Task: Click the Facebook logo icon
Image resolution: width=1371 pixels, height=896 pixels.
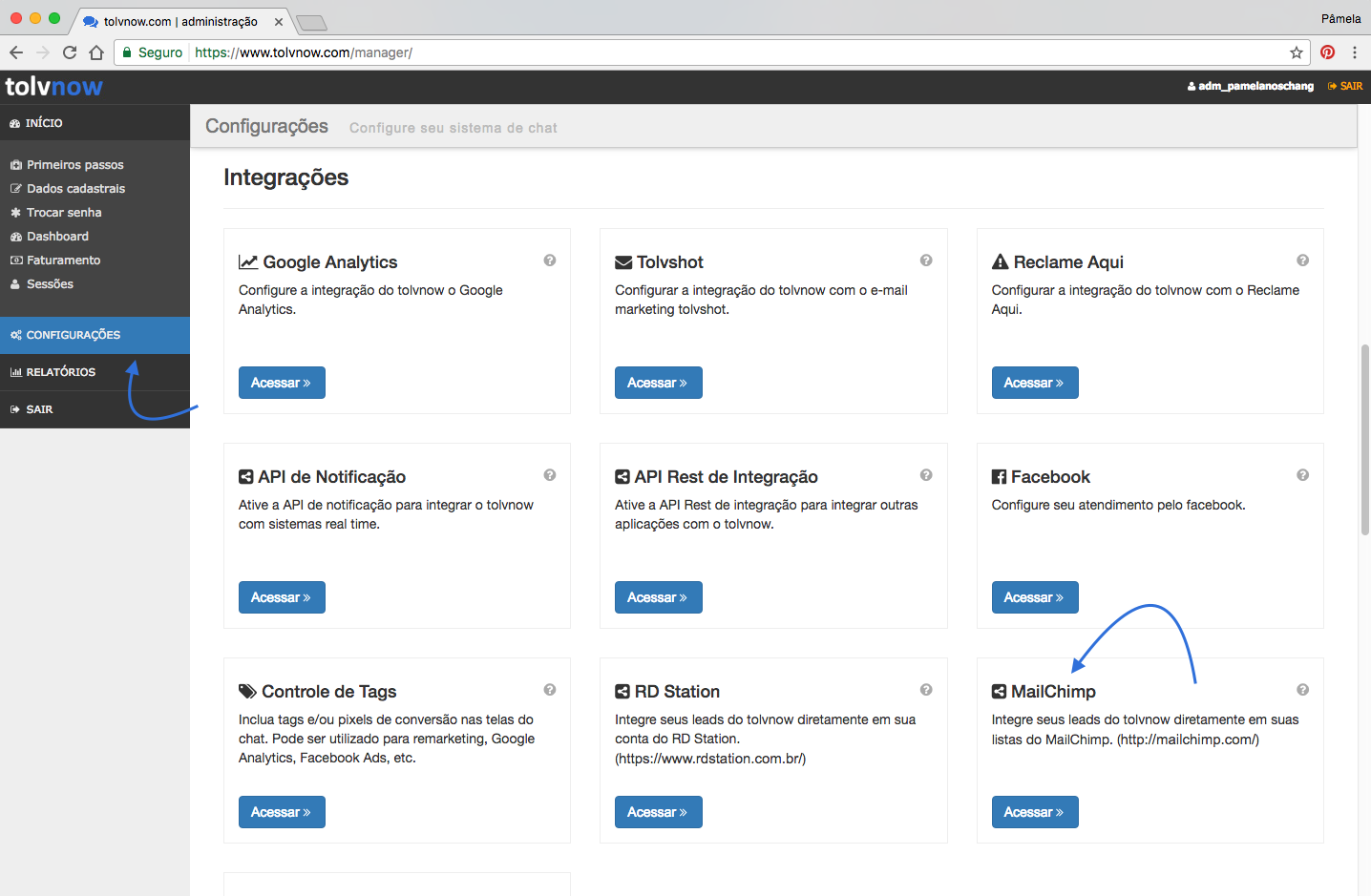Action: 999,477
